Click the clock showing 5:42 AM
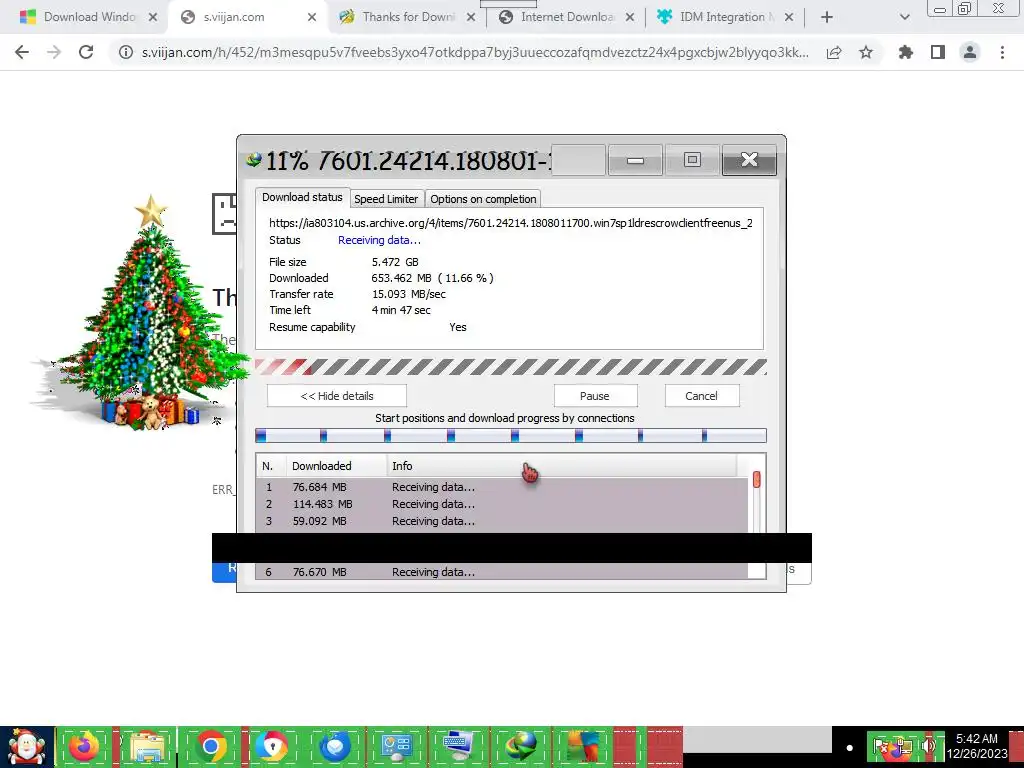The height and width of the screenshot is (768, 1024). 977,746
